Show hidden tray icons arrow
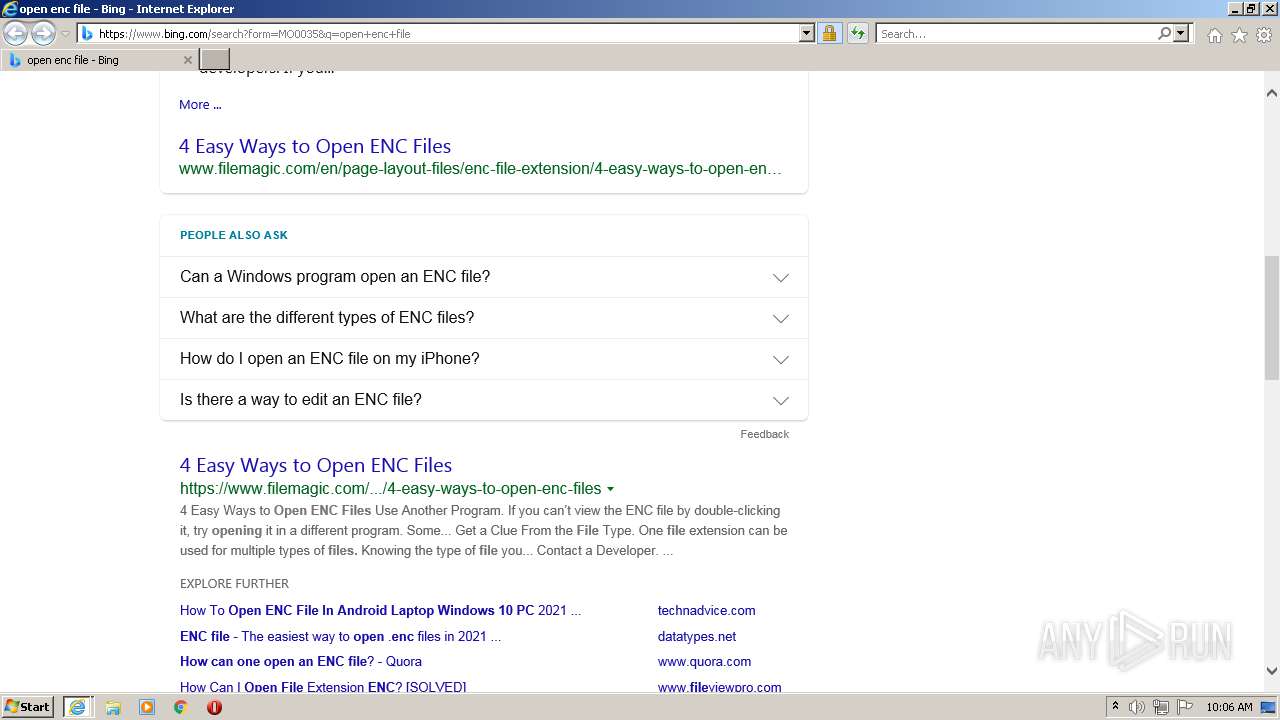 (x=1115, y=707)
